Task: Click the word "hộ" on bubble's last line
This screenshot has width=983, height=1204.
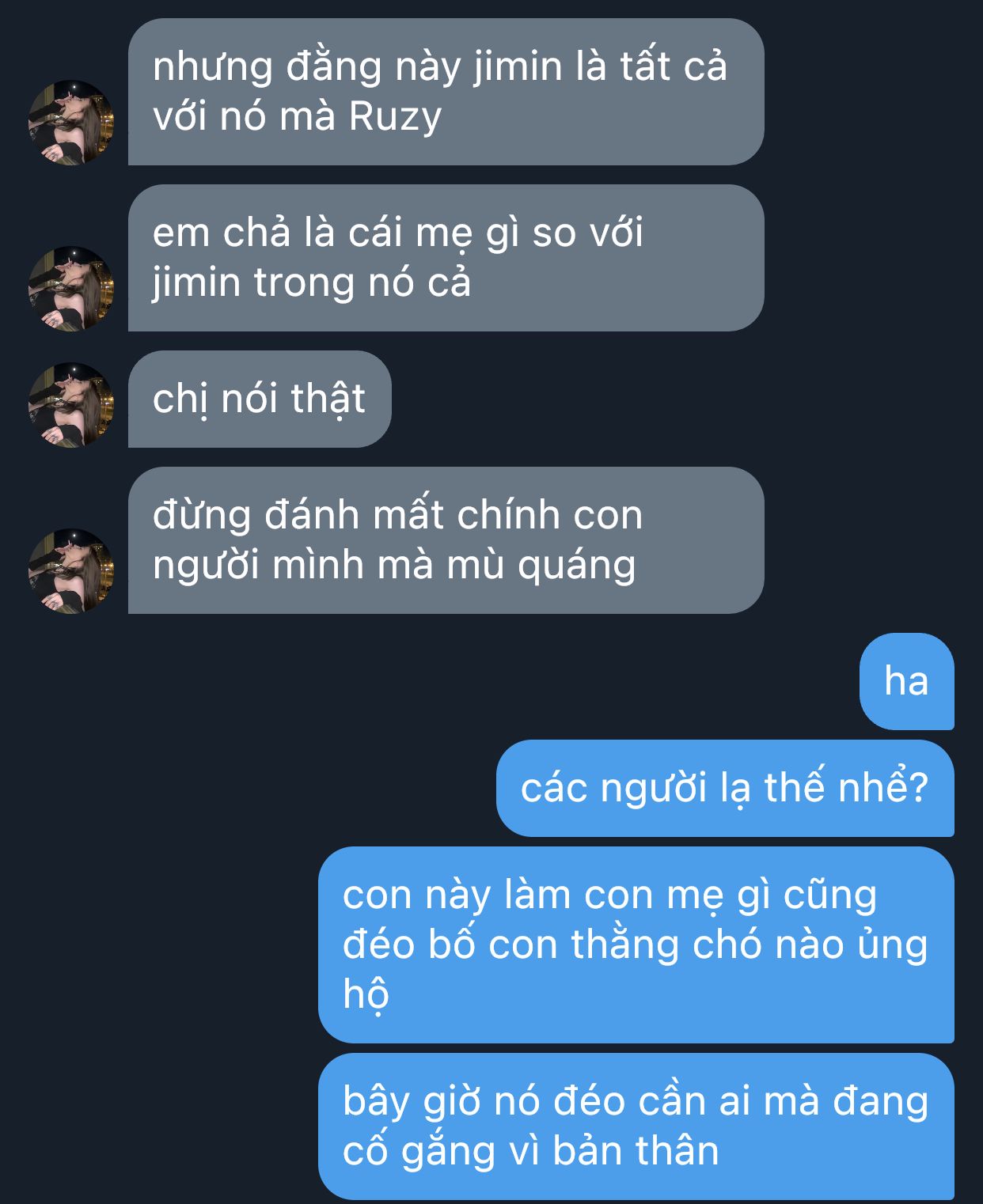Action: coord(366,994)
